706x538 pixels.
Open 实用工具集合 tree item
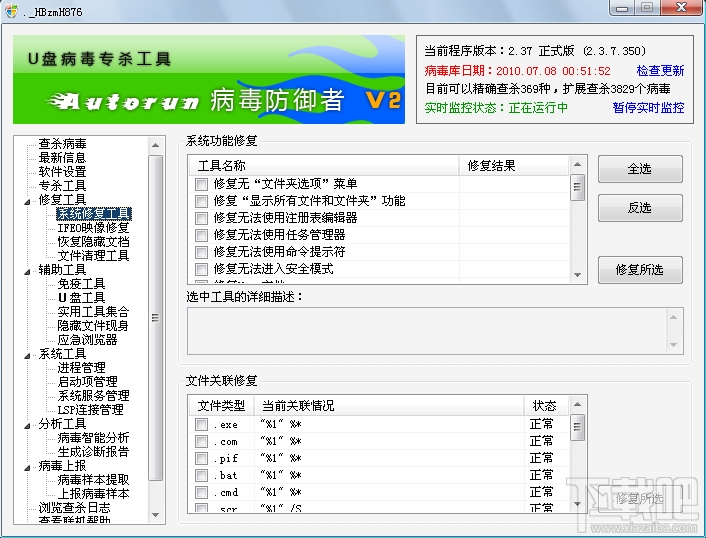click(x=93, y=312)
